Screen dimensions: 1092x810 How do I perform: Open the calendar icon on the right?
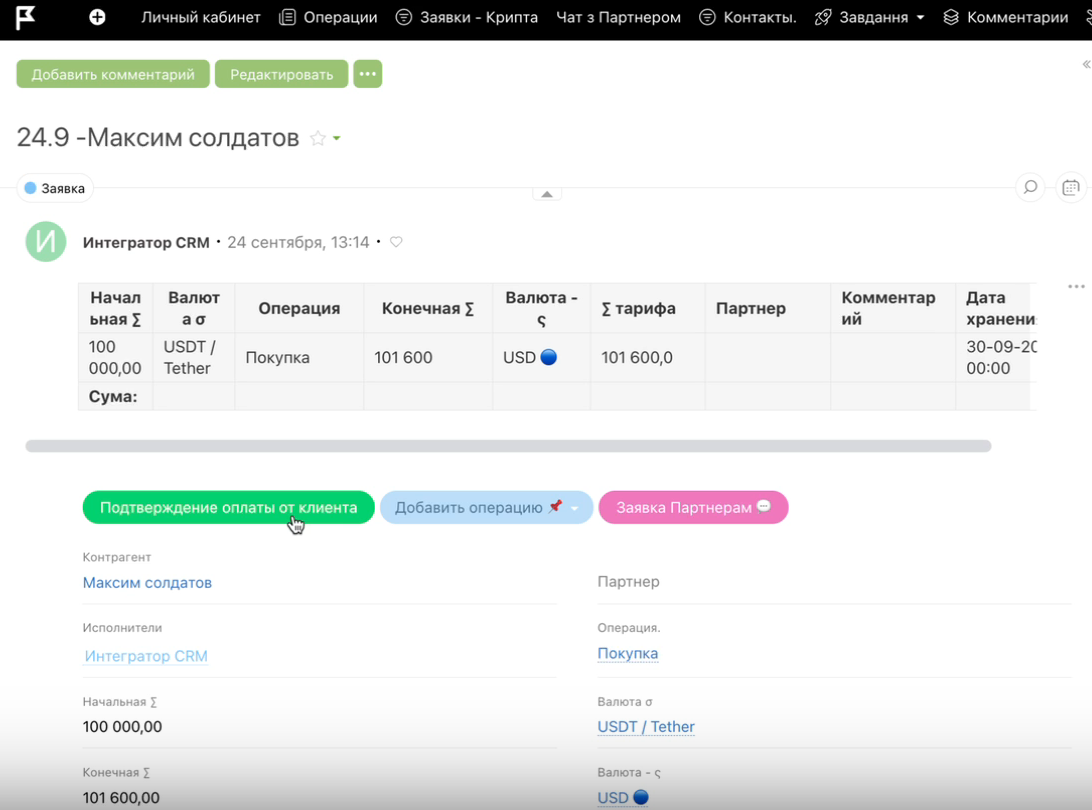point(1070,187)
